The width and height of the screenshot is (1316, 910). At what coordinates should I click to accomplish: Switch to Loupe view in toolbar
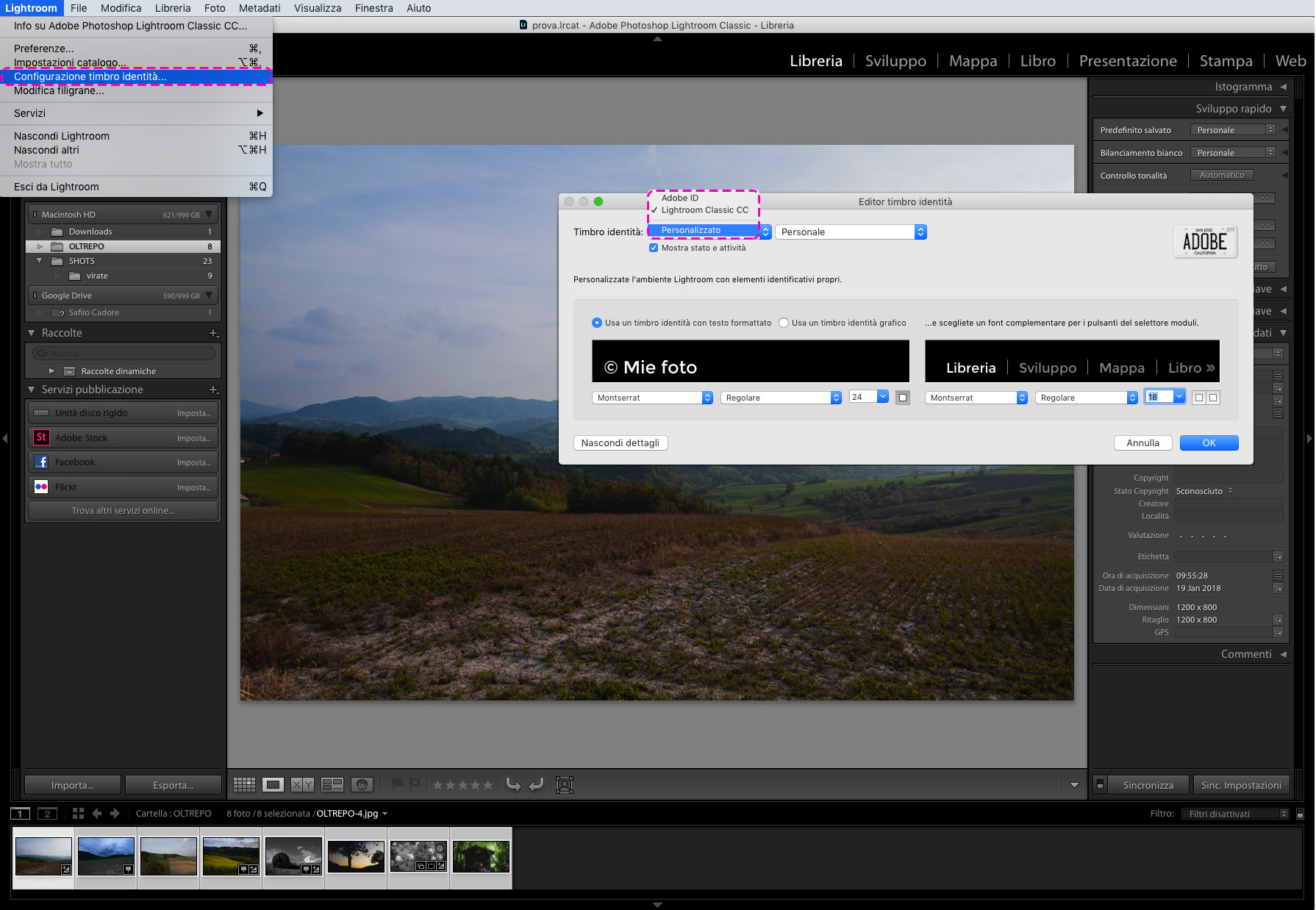coord(273,785)
